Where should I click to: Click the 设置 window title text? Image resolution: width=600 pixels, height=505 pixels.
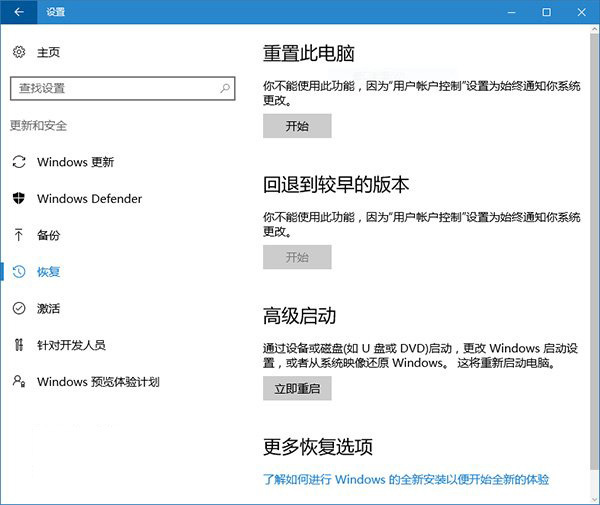click(55, 12)
